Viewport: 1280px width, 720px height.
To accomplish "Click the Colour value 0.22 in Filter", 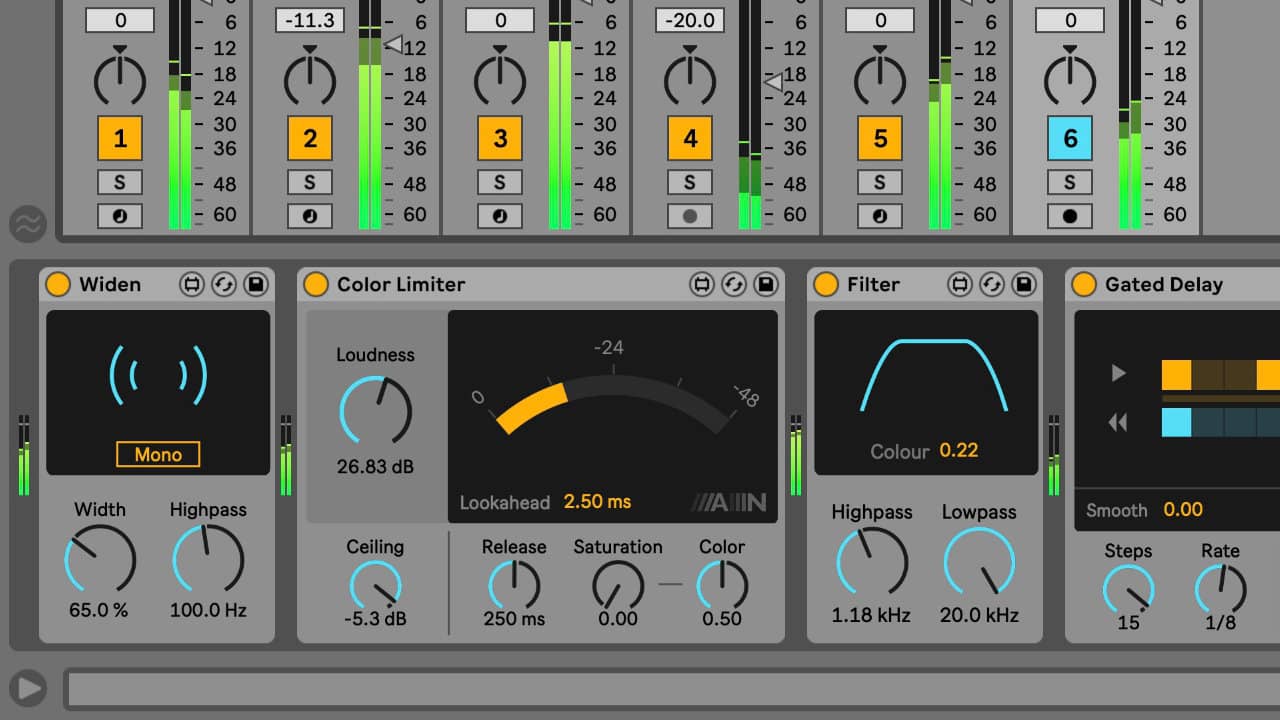I will coord(958,451).
